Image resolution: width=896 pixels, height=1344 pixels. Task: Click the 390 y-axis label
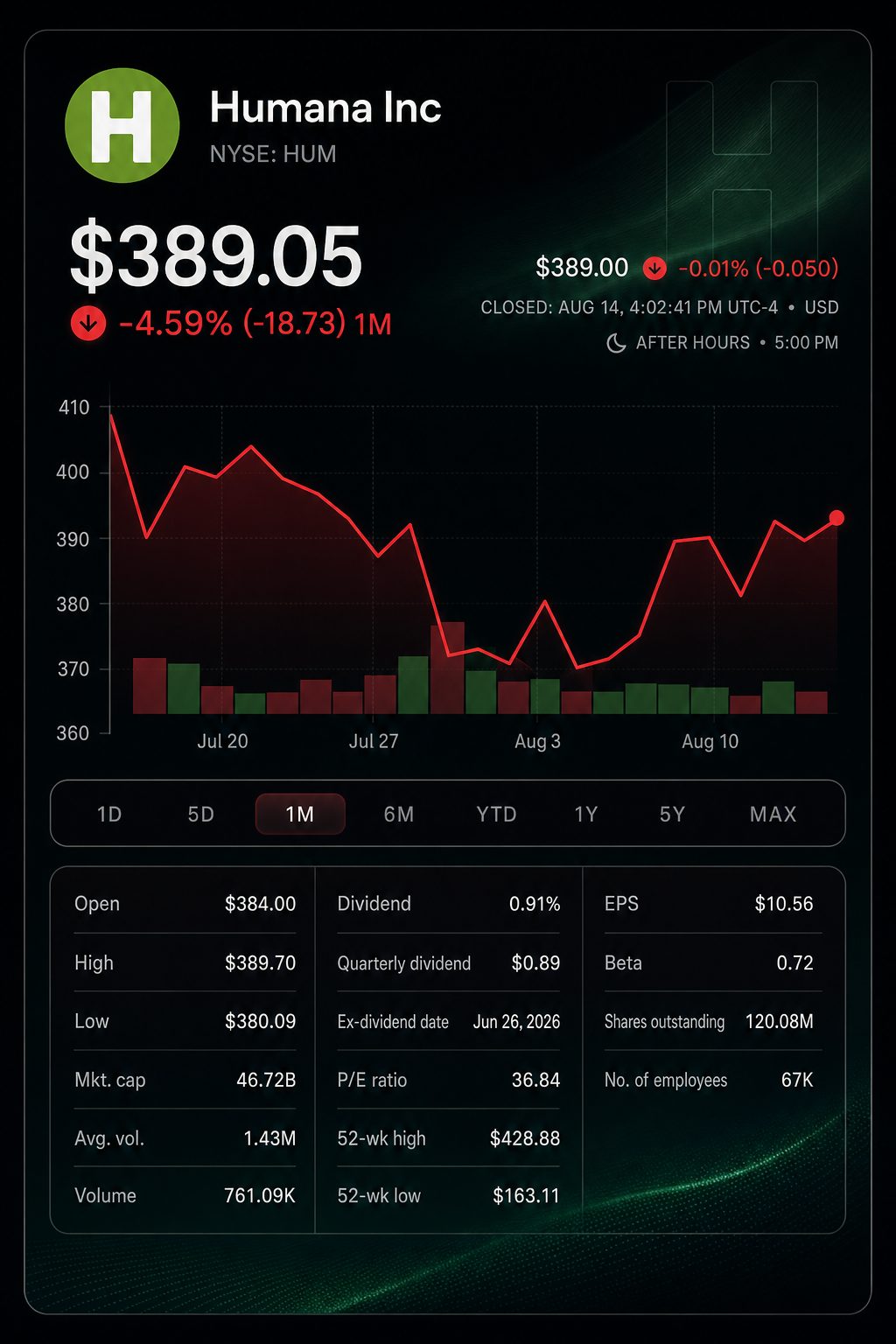point(73,539)
